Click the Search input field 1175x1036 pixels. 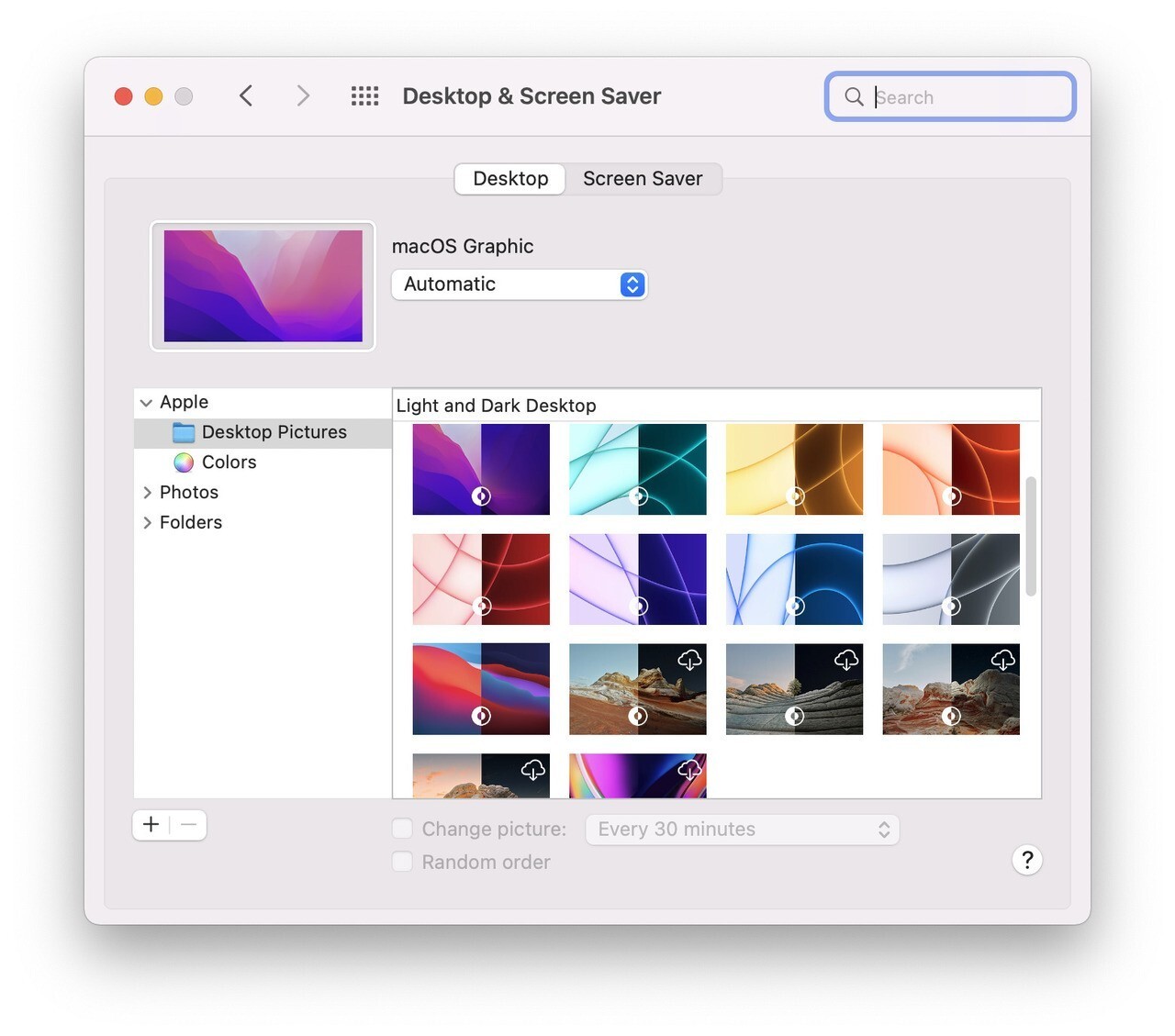(x=964, y=97)
